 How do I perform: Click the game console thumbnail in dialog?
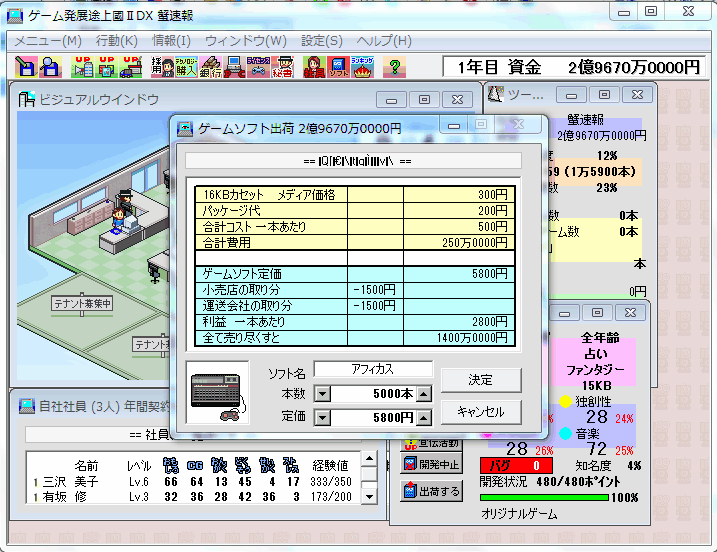(x=218, y=392)
